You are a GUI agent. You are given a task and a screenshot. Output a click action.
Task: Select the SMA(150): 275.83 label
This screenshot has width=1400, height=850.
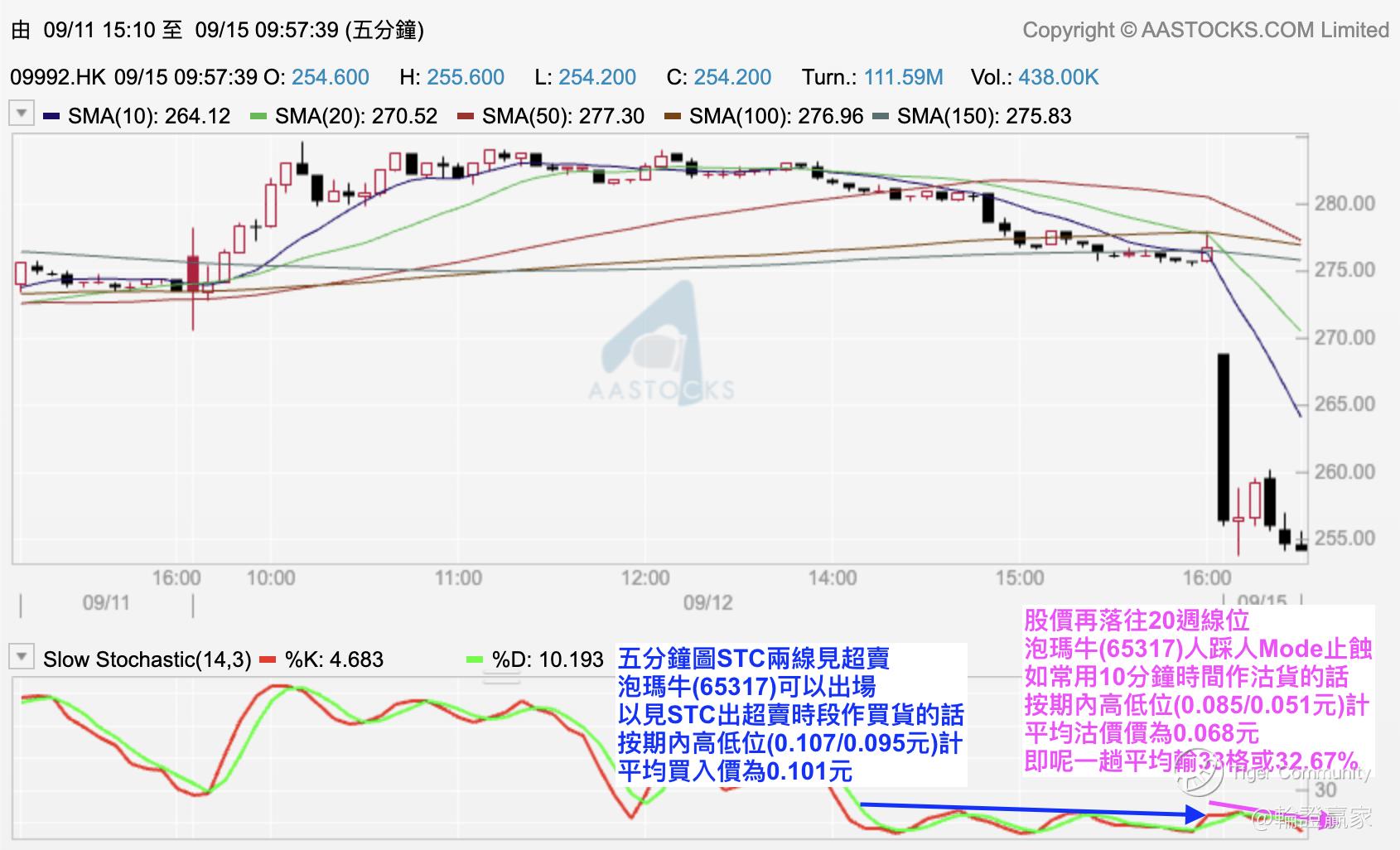984,116
